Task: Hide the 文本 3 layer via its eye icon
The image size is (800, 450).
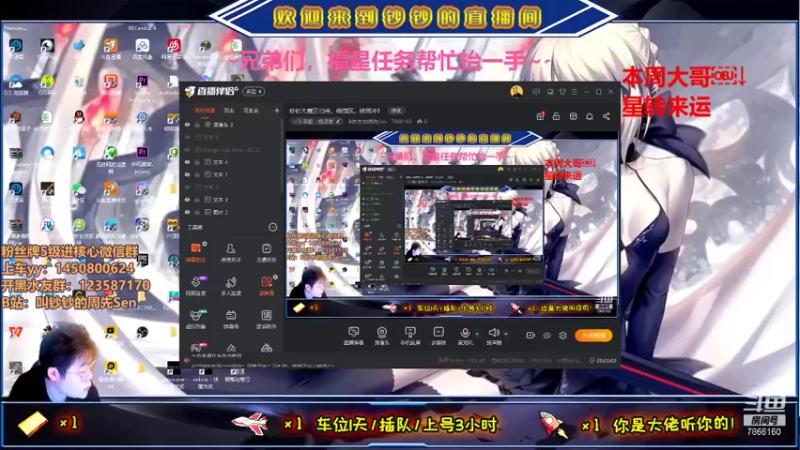Action: 187,199
